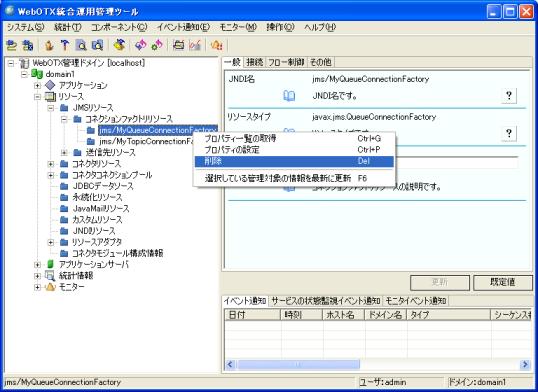
Task: Expand the モニター tree node
Action: [x=37, y=287]
